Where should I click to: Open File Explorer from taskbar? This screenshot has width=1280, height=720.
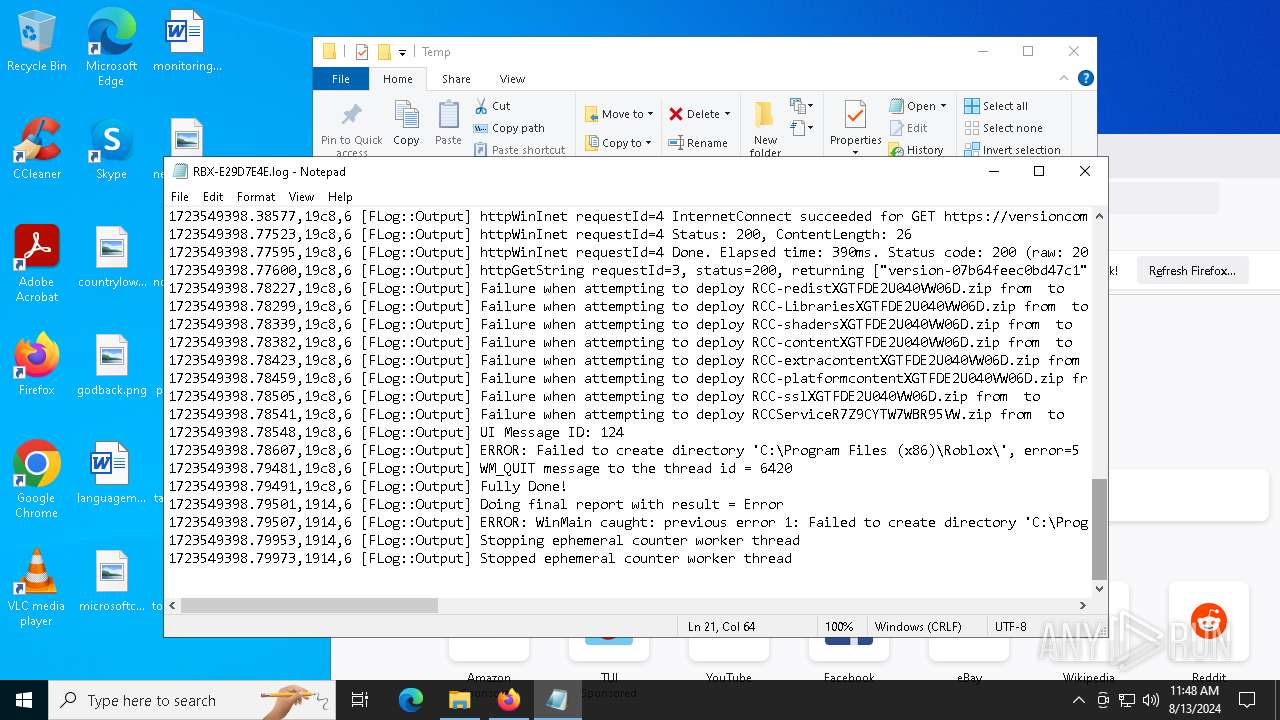pos(459,700)
